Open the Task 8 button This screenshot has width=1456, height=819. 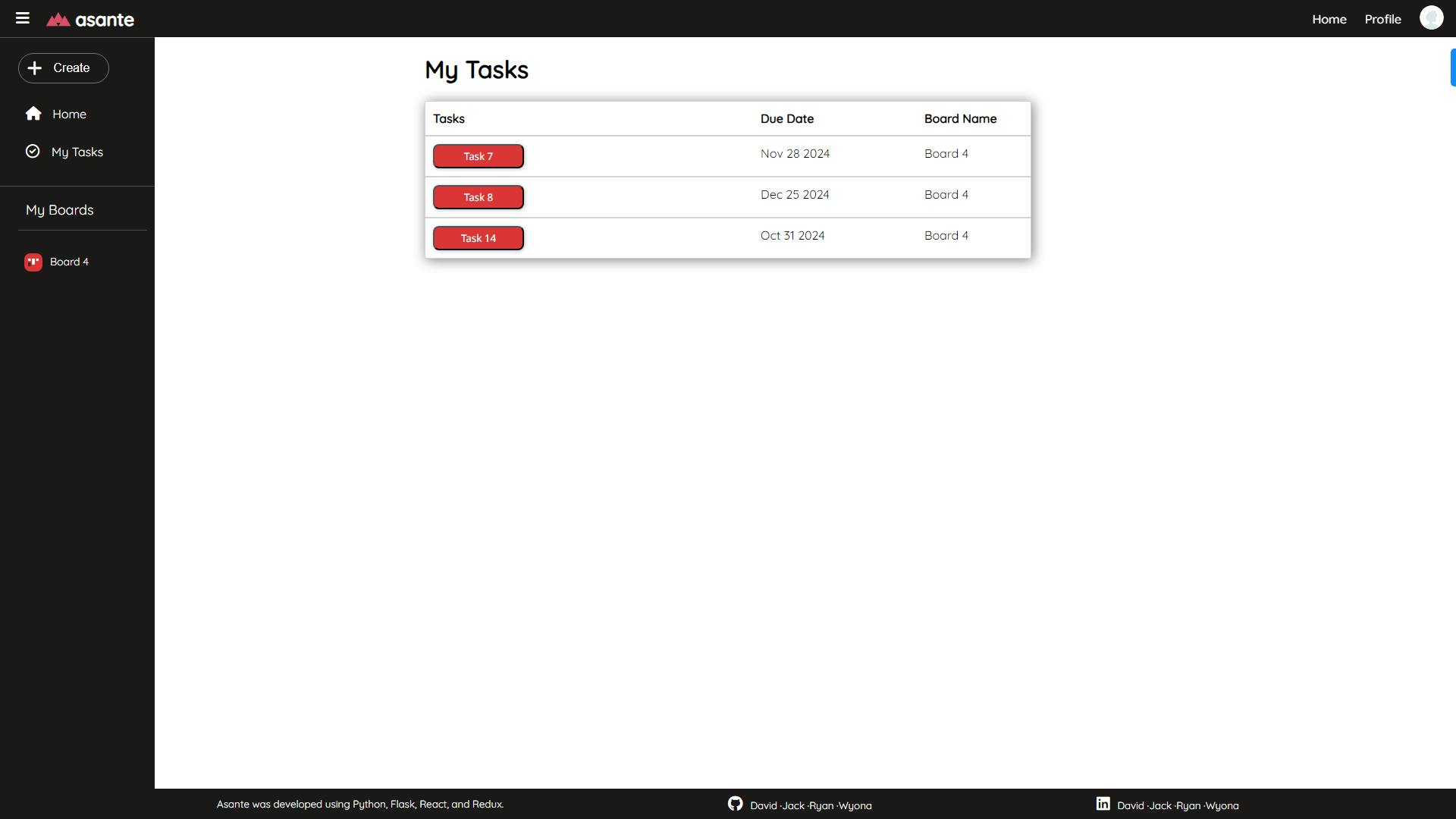(x=478, y=197)
